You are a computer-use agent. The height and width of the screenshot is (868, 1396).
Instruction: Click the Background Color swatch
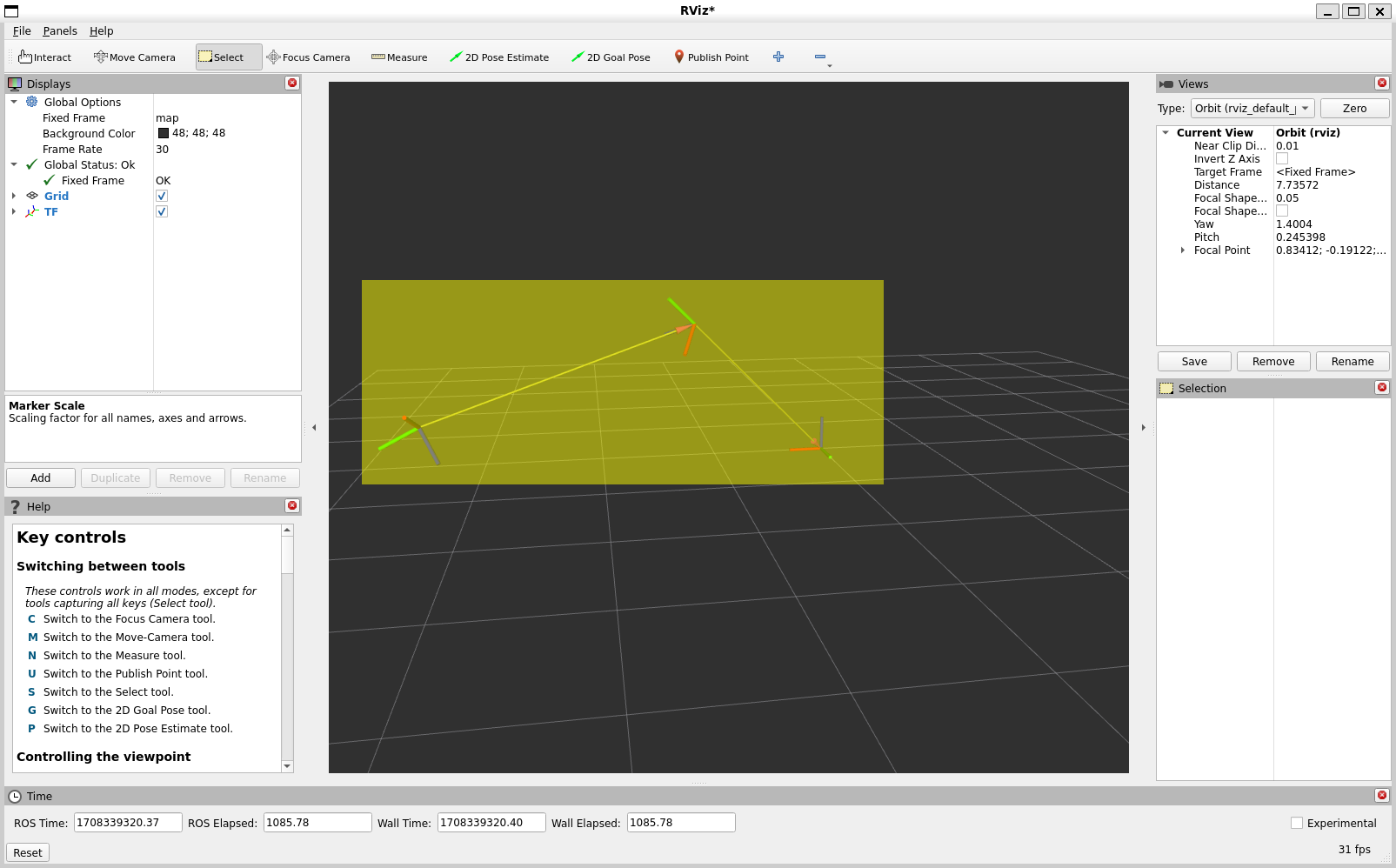(164, 134)
